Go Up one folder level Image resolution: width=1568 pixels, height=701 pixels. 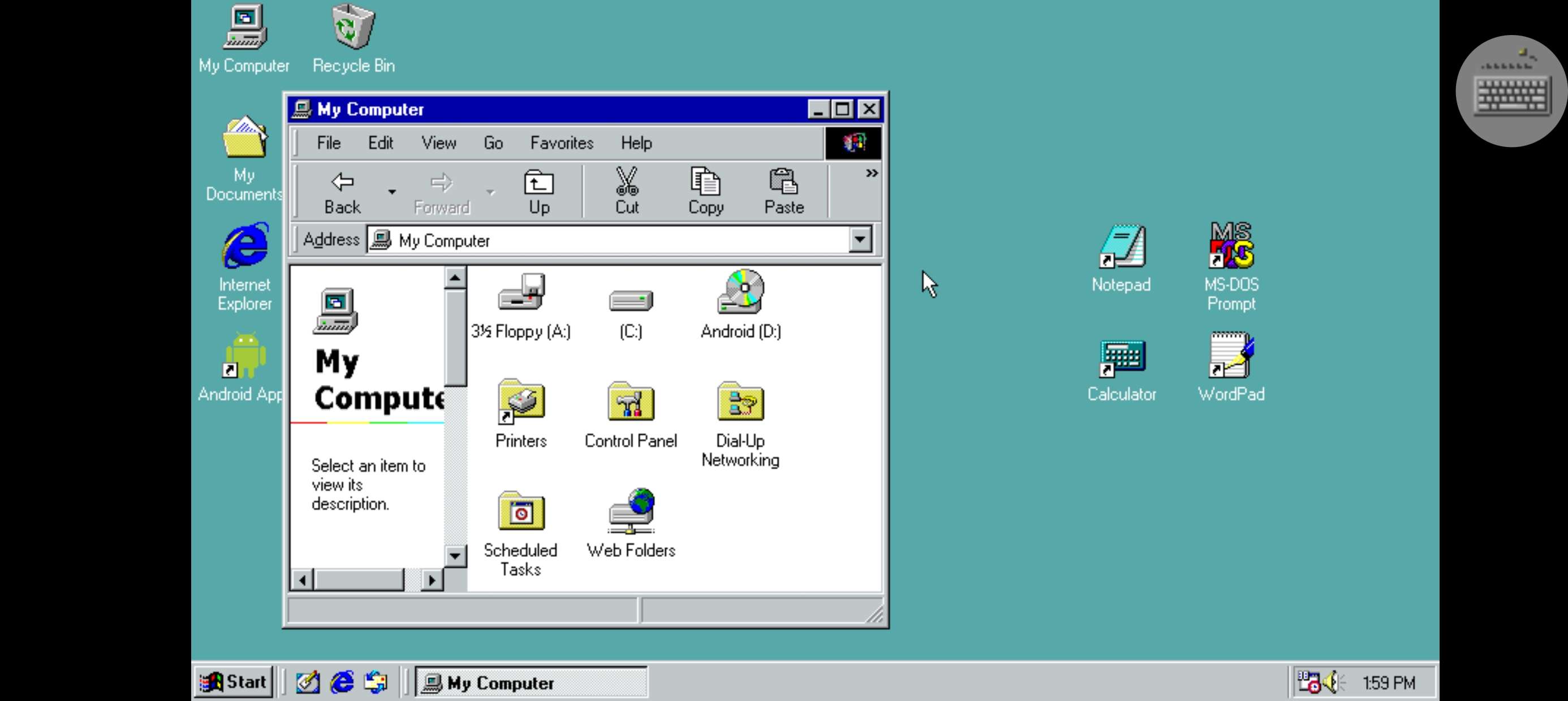coord(539,191)
